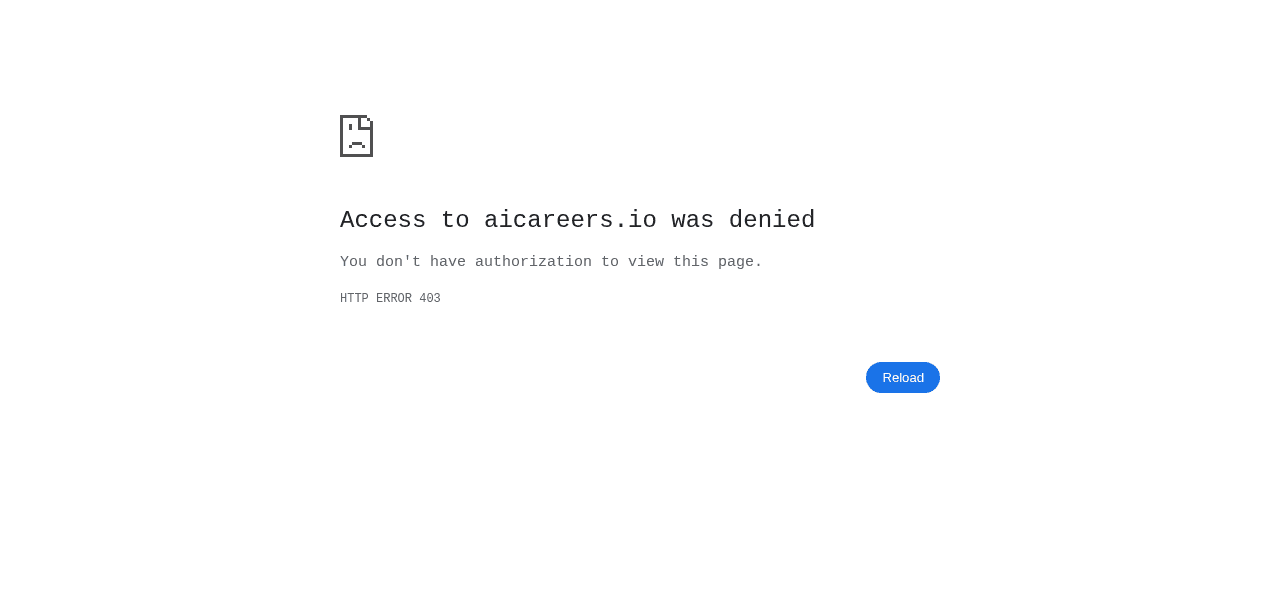Viewport: 1280px width, 608px height.
Task: Click the word "was" in the heading
Action: pyautogui.click(x=693, y=220)
